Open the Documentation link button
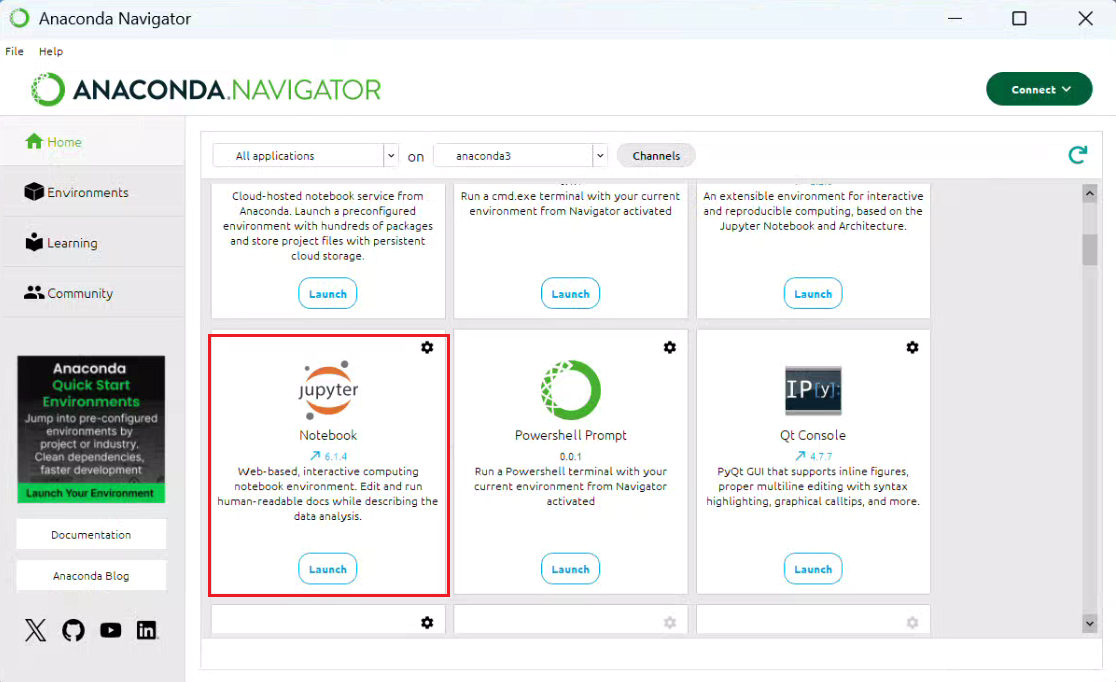The height and width of the screenshot is (682, 1116). [91, 535]
